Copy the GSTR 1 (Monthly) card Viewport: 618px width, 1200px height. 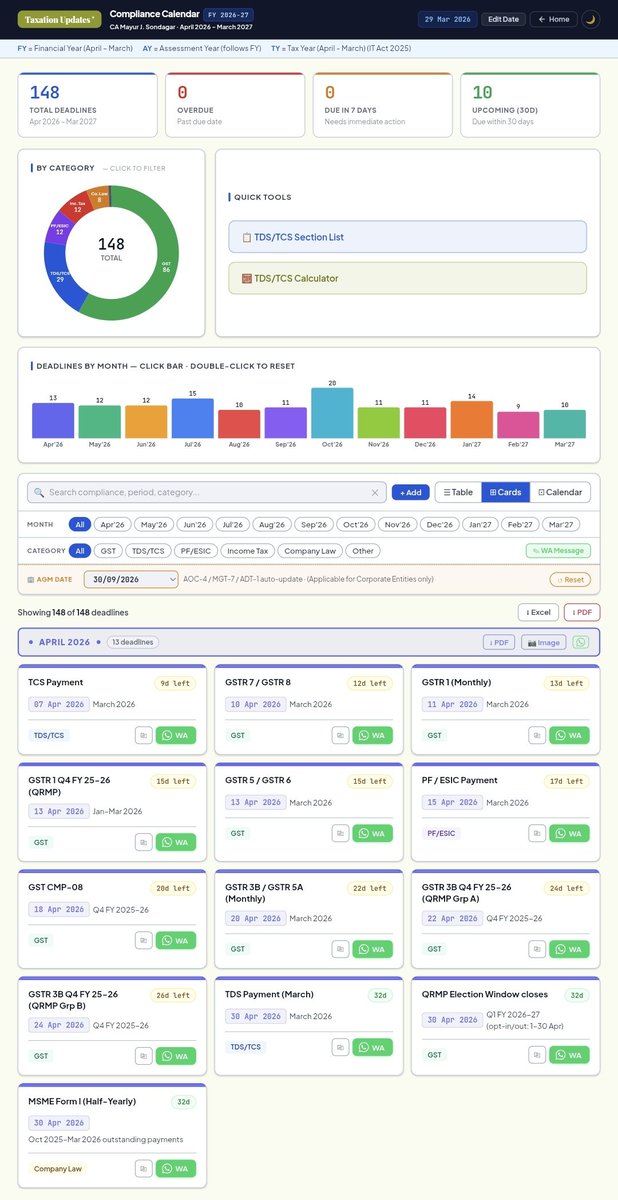coord(537,735)
